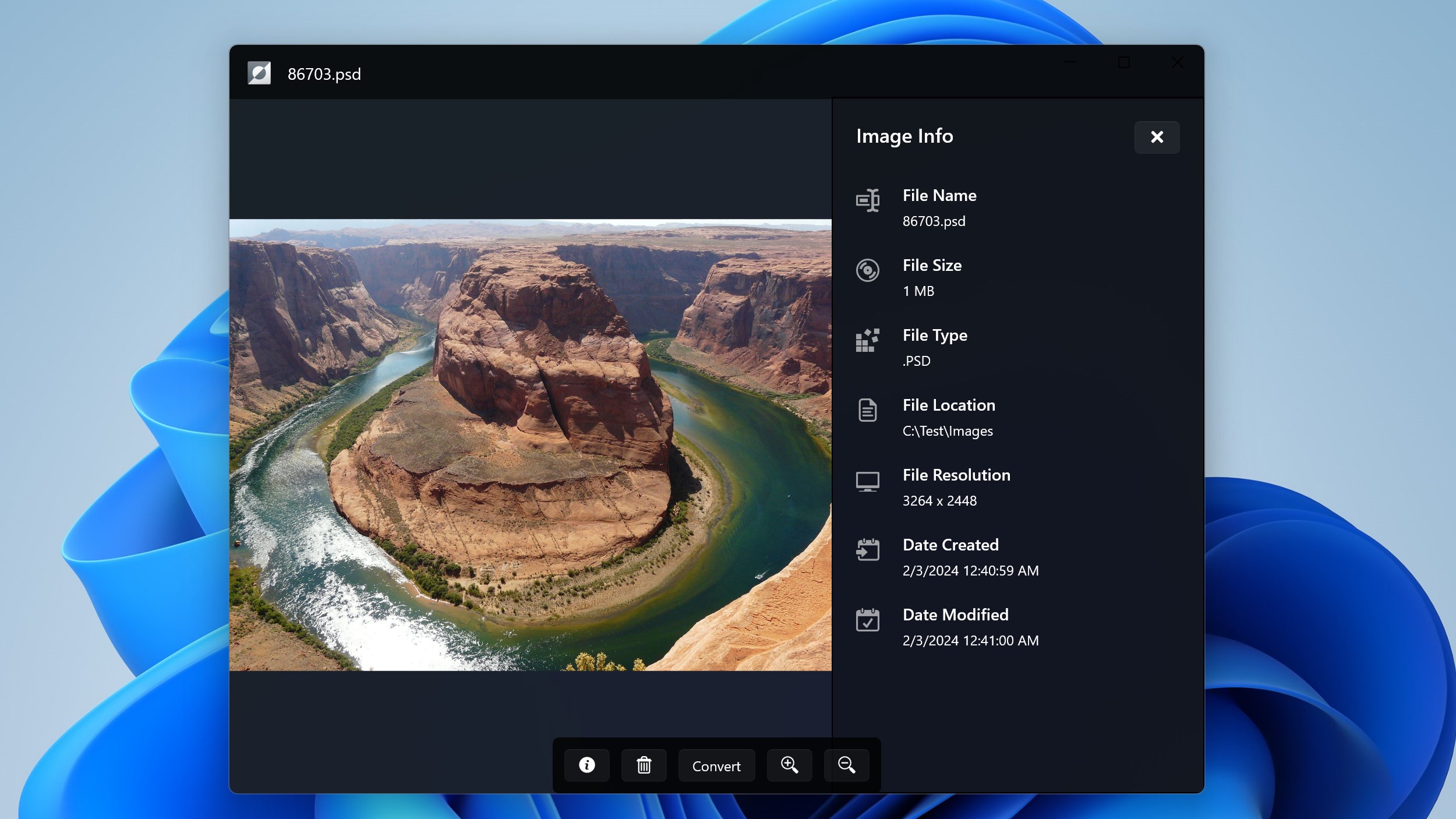Zoom in with the magnifier plus icon

[x=789, y=765]
